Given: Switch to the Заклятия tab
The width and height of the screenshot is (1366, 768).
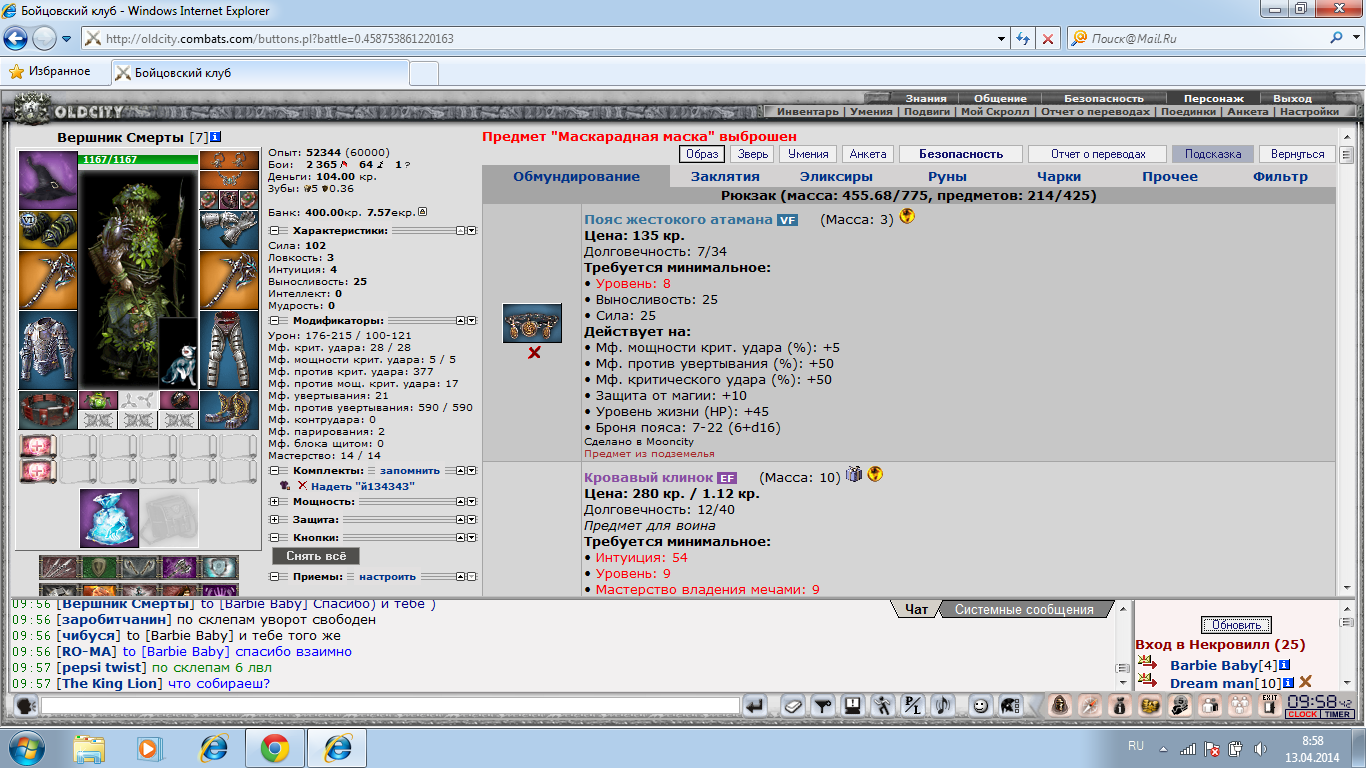Looking at the screenshot, I should click(x=725, y=177).
